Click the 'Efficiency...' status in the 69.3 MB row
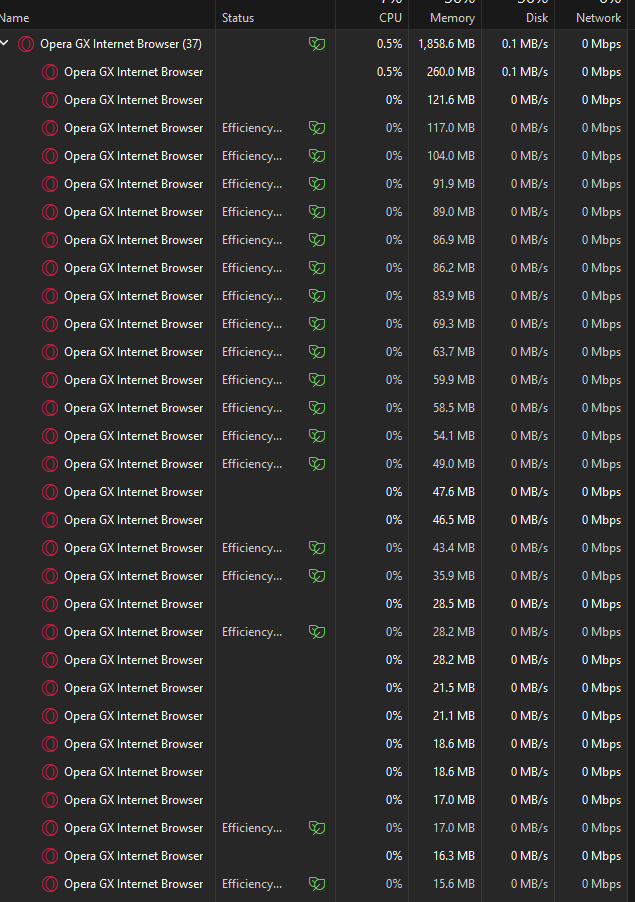Screen dimensions: 635x902 (x=252, y=324)
